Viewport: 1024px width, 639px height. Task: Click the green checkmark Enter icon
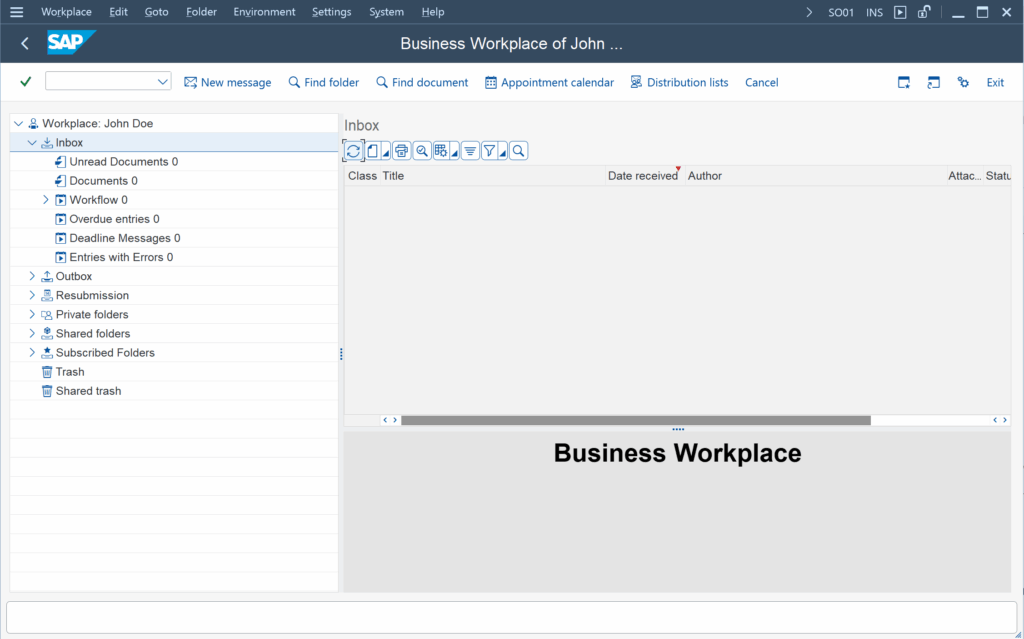point(26,82)
